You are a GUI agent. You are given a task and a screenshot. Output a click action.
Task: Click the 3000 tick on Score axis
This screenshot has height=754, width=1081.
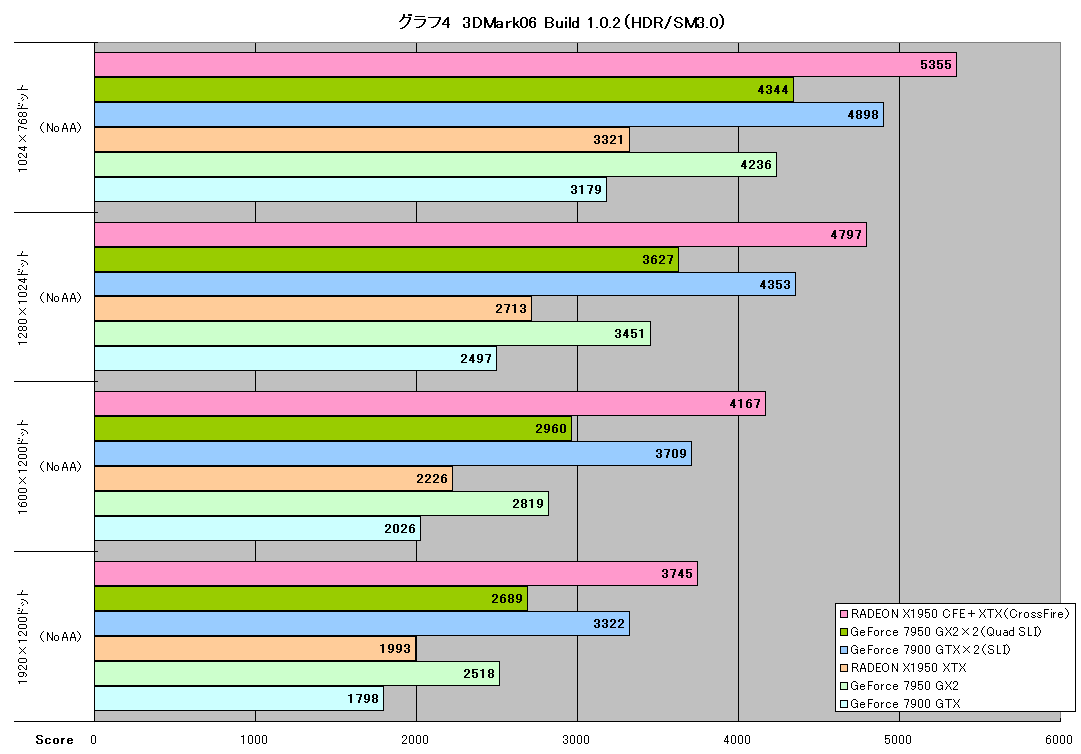576,740
